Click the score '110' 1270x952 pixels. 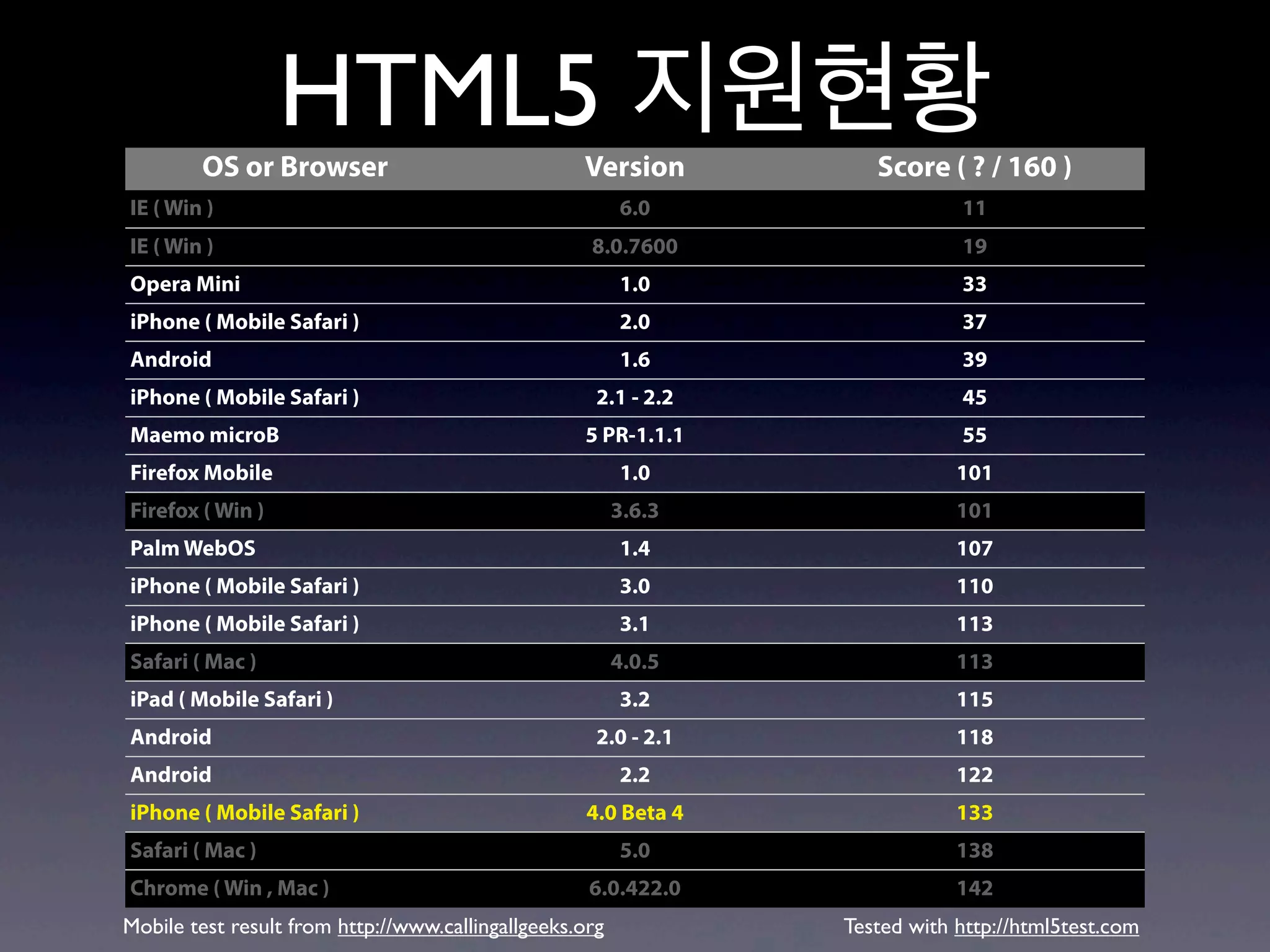pos(975,586)
